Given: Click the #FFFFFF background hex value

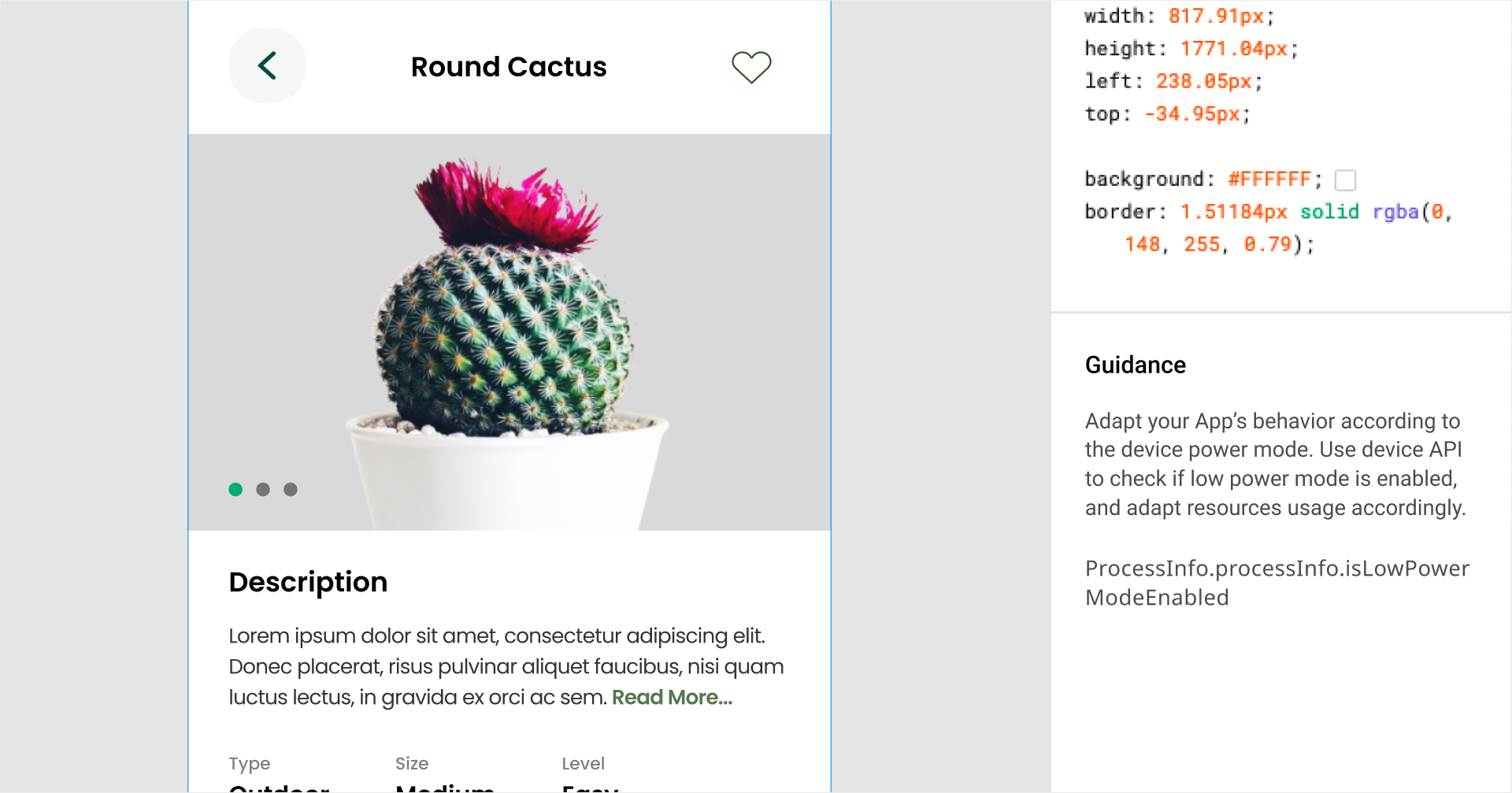Looking at the screenshot, I should point(1269,180).
